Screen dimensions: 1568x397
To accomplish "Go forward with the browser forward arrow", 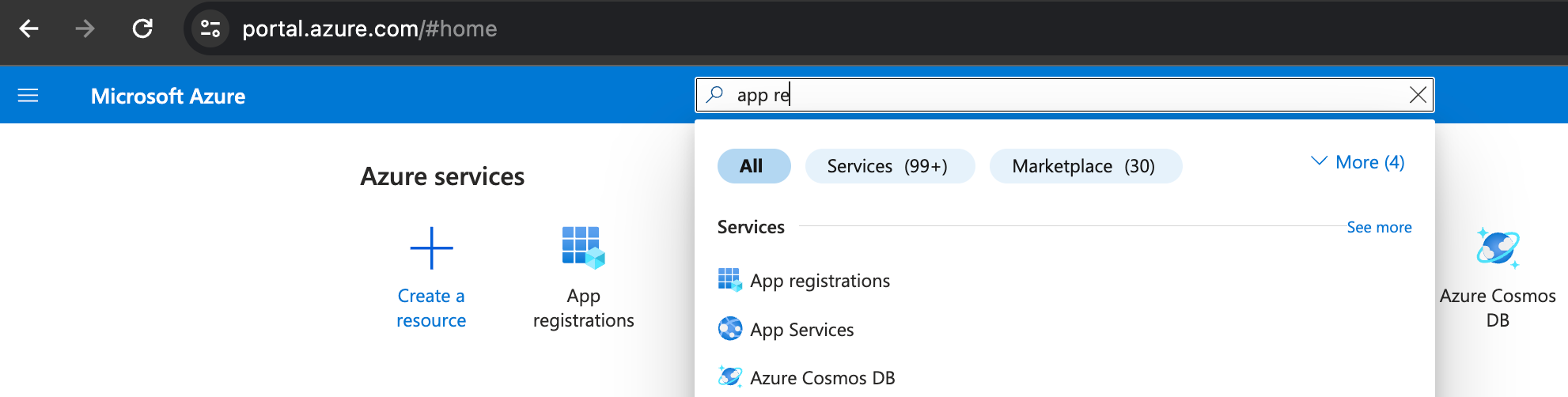I will point(85,29).
